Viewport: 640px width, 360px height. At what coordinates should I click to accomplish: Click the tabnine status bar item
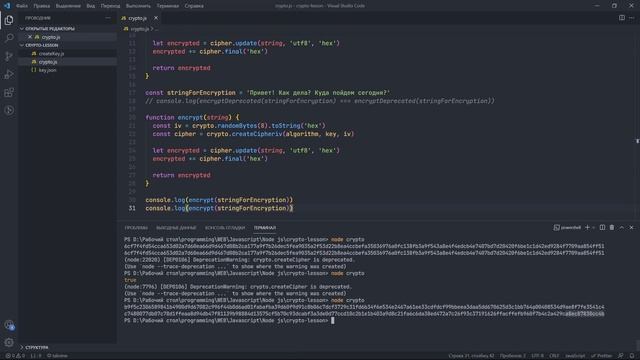[57, 356]
